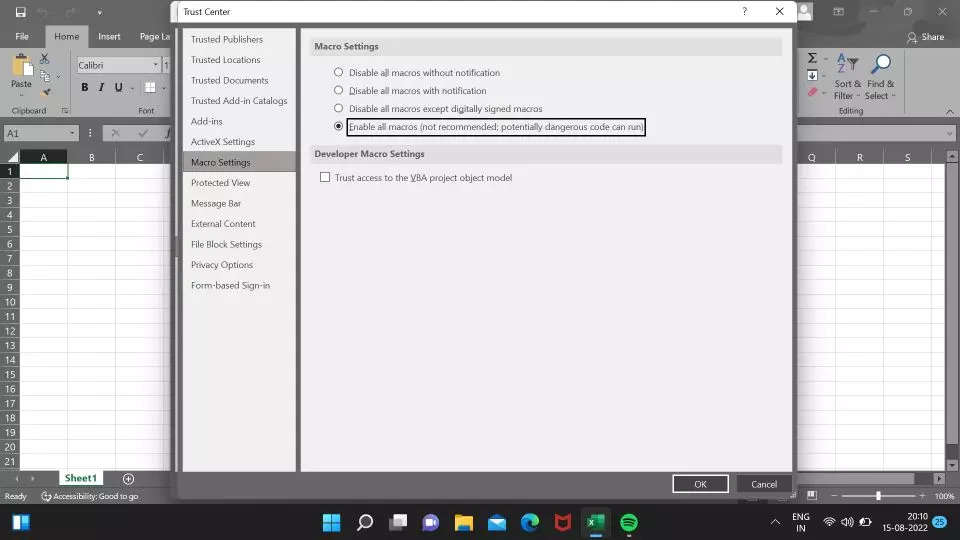Click Paste icon in Excel ribbon

point(21,65)
